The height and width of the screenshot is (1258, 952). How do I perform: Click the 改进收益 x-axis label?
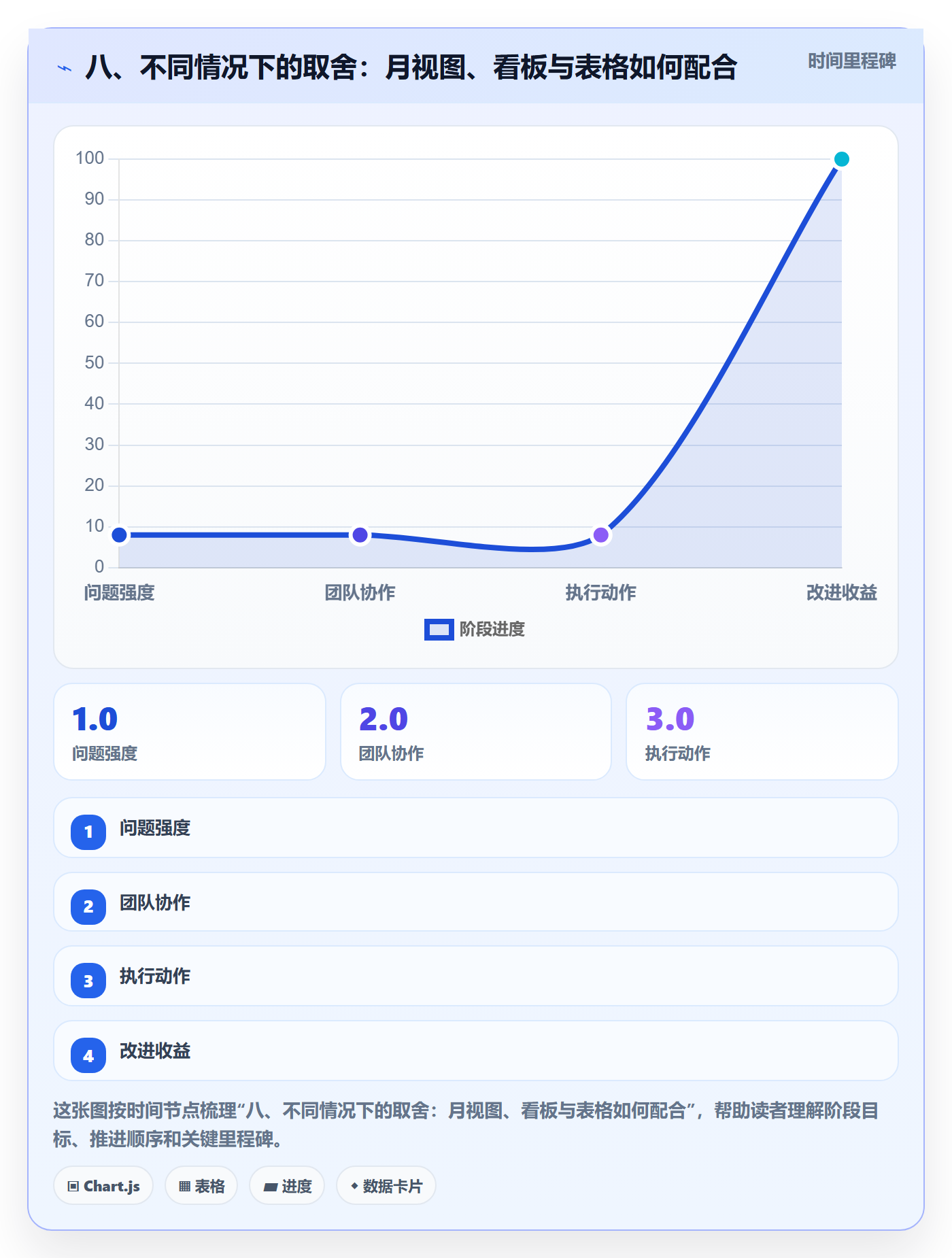[x=841, y=593]
